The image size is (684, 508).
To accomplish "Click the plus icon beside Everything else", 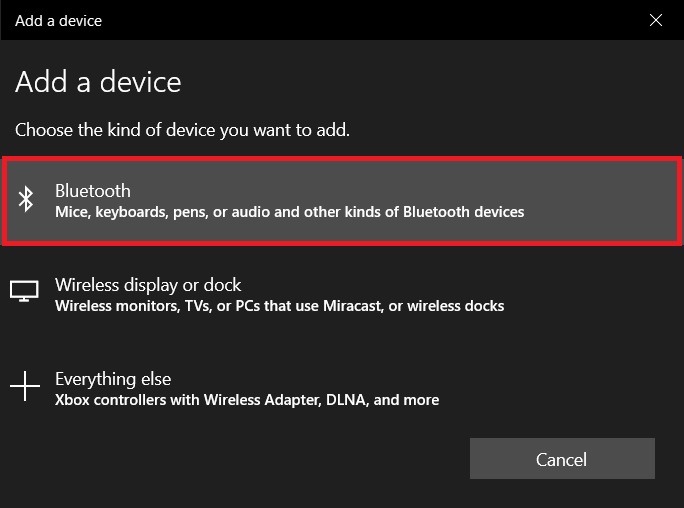I will click(25, 386).
